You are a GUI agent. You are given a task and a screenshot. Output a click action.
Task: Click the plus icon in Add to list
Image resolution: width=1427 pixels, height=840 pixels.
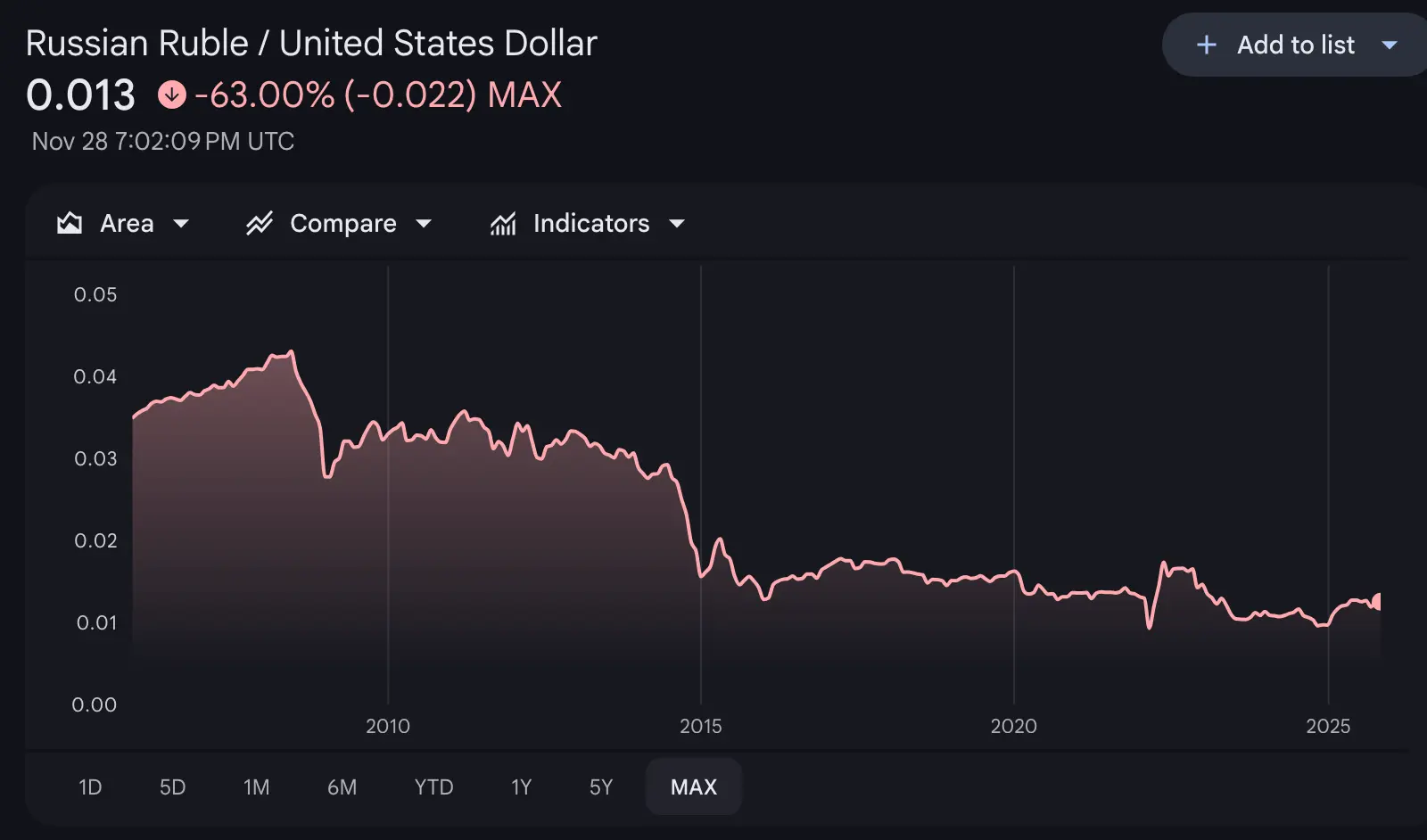pyautogui.click(x=1206, y=45)
